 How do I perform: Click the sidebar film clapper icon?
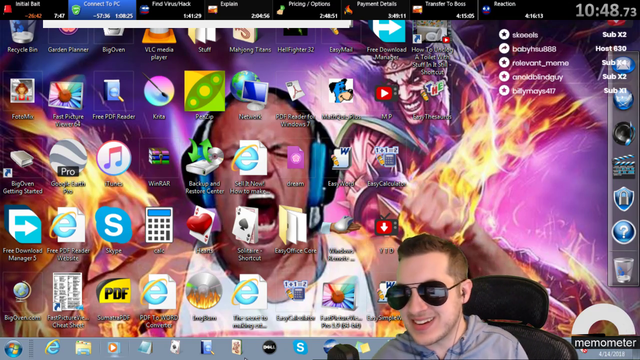[x=623, y=166]
